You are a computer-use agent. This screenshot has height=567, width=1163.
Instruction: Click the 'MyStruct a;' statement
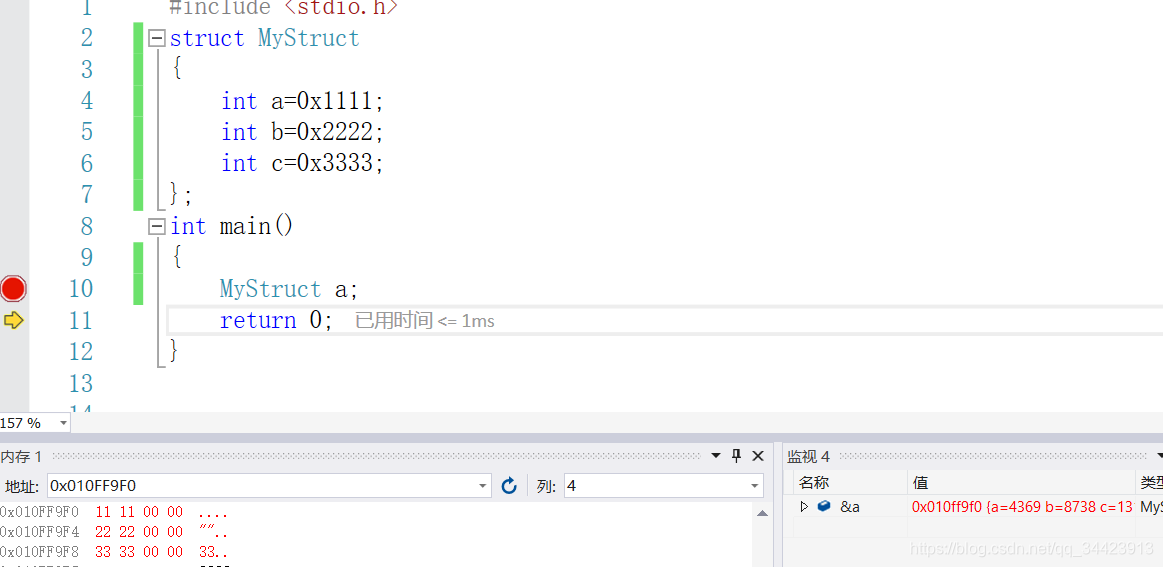click(289, 289)
